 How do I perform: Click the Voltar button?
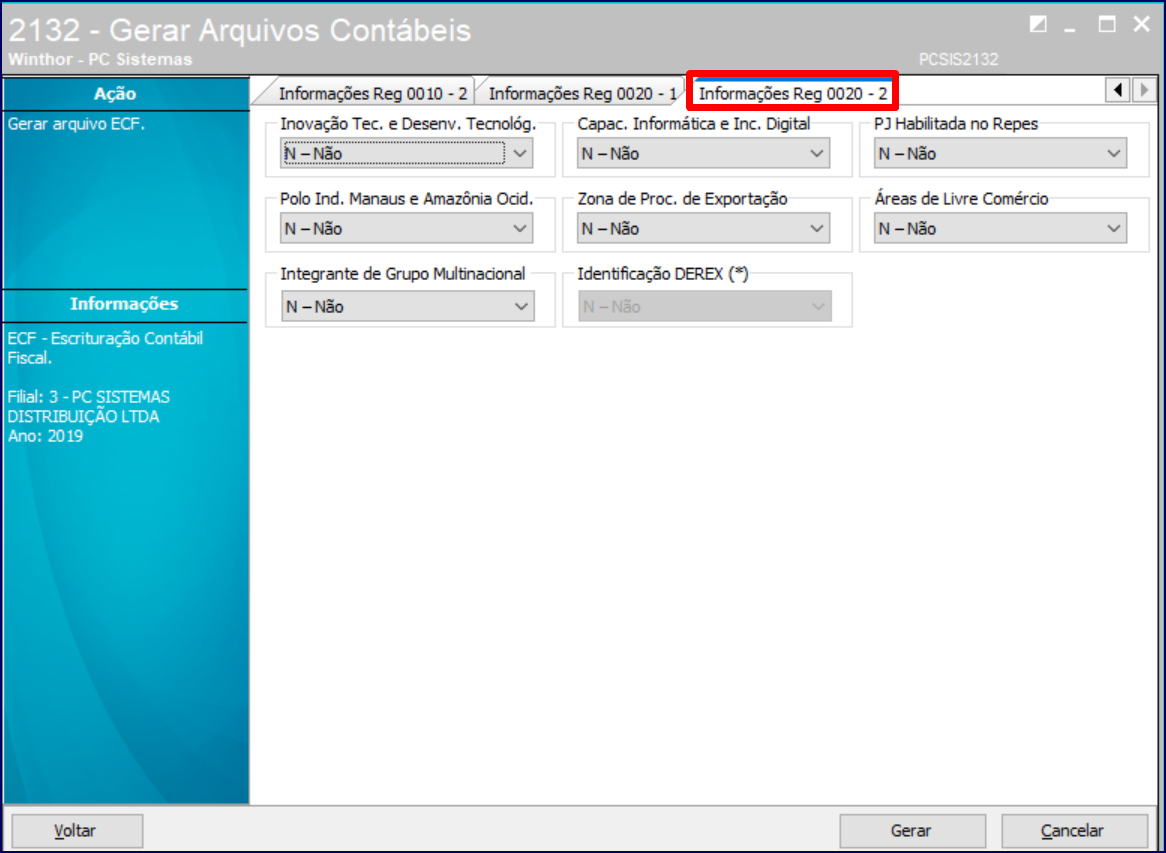(77, 831)
